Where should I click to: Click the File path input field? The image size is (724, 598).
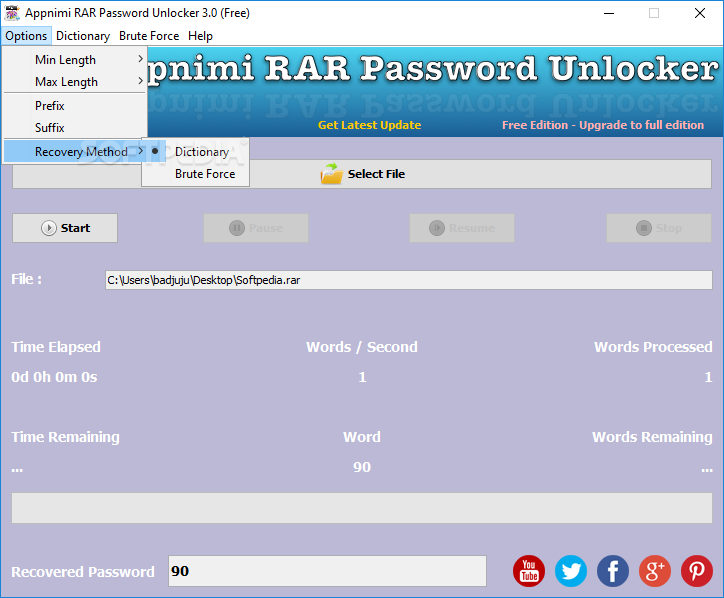409,280
